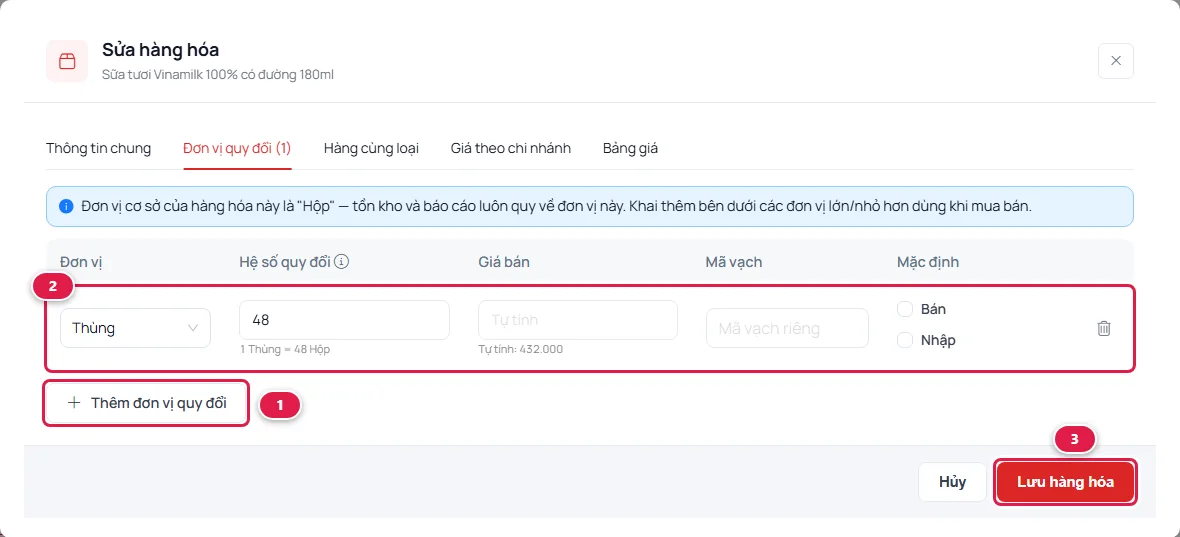Close the Sửa hàng hóa dialog

point(1115,61)
